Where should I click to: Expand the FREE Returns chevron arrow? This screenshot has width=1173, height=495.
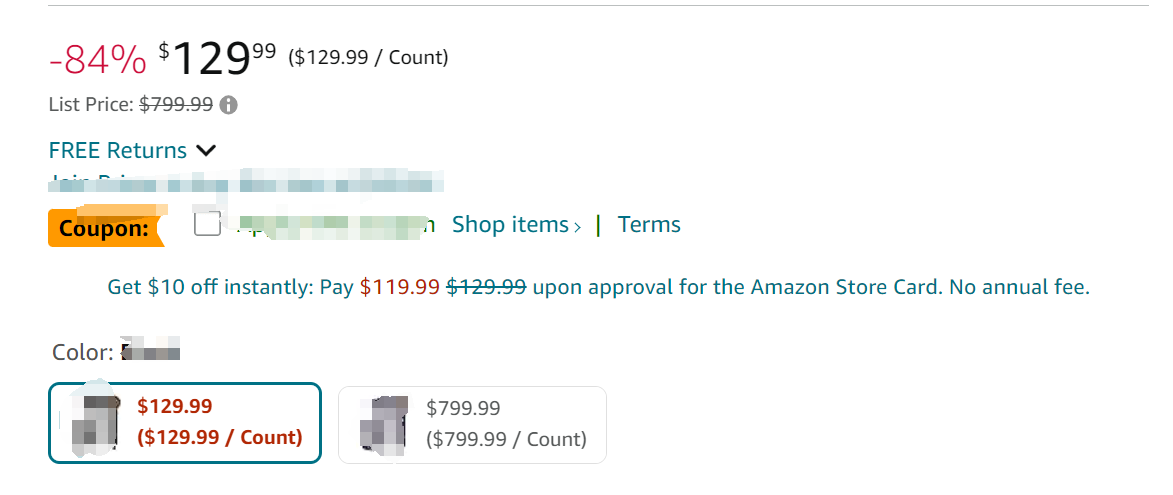(x=206, y=151)
